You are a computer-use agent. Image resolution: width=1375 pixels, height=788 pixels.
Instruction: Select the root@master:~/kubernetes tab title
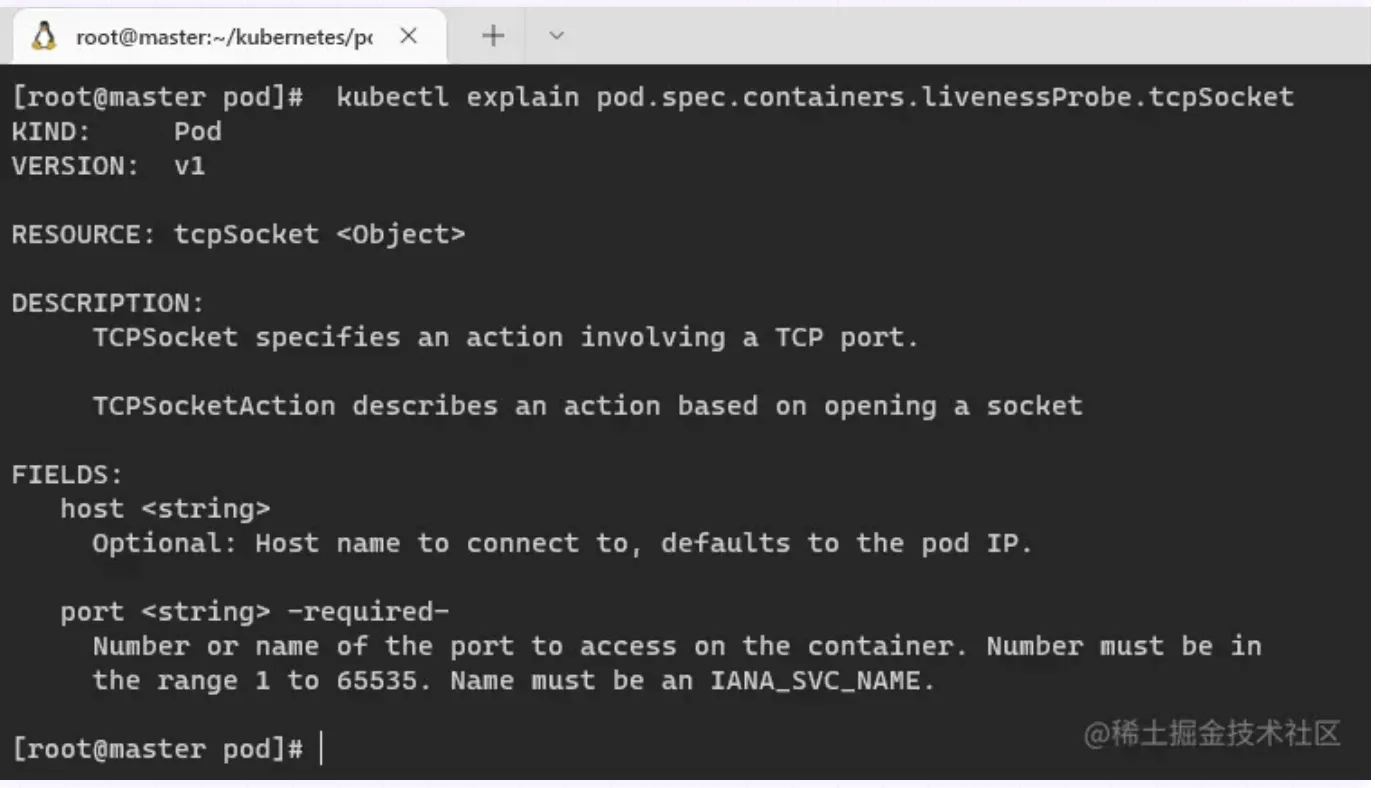point(224,37)
